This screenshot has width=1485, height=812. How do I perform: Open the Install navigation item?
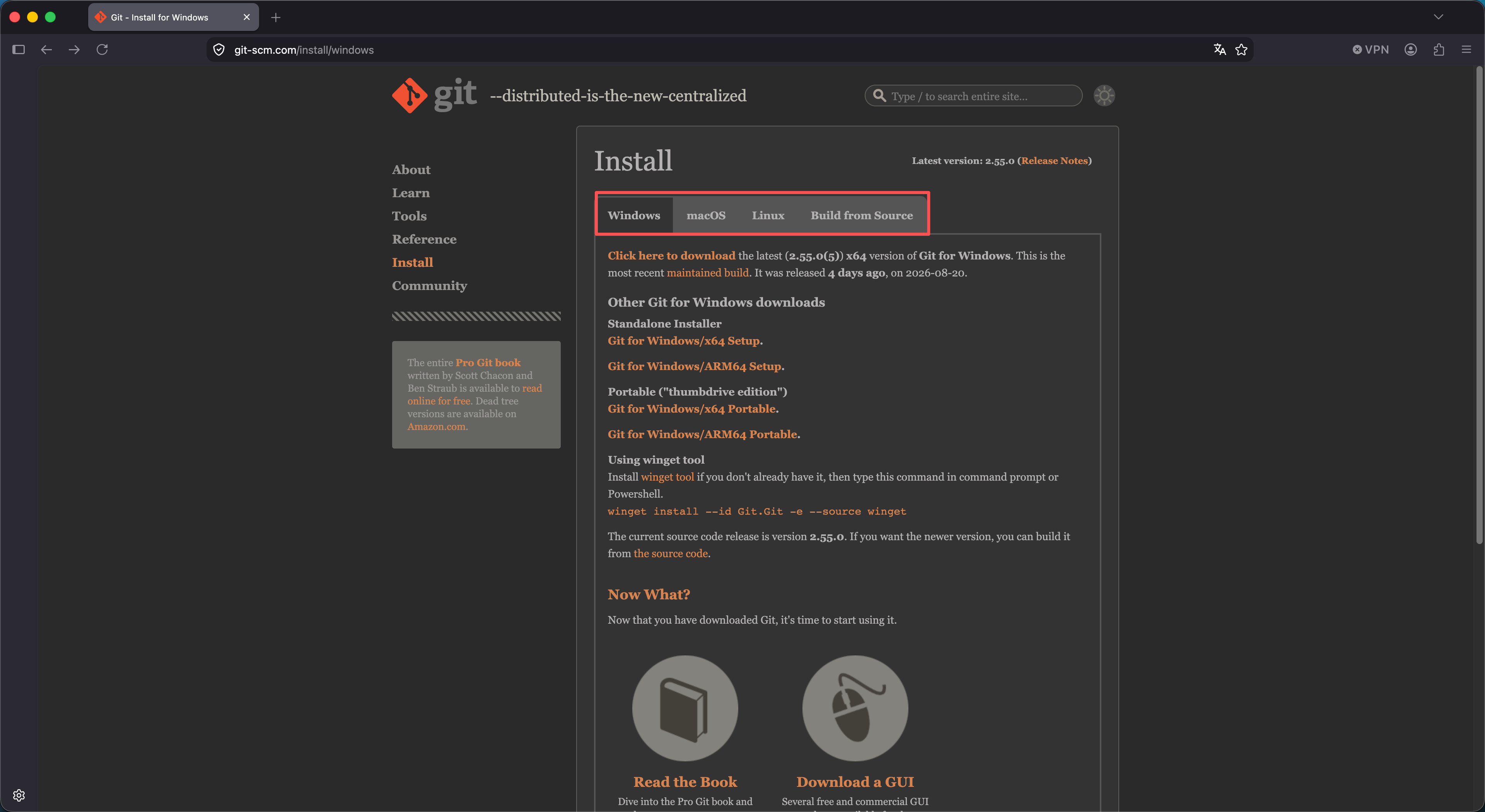pyautogui.click(x=412, y=262)
